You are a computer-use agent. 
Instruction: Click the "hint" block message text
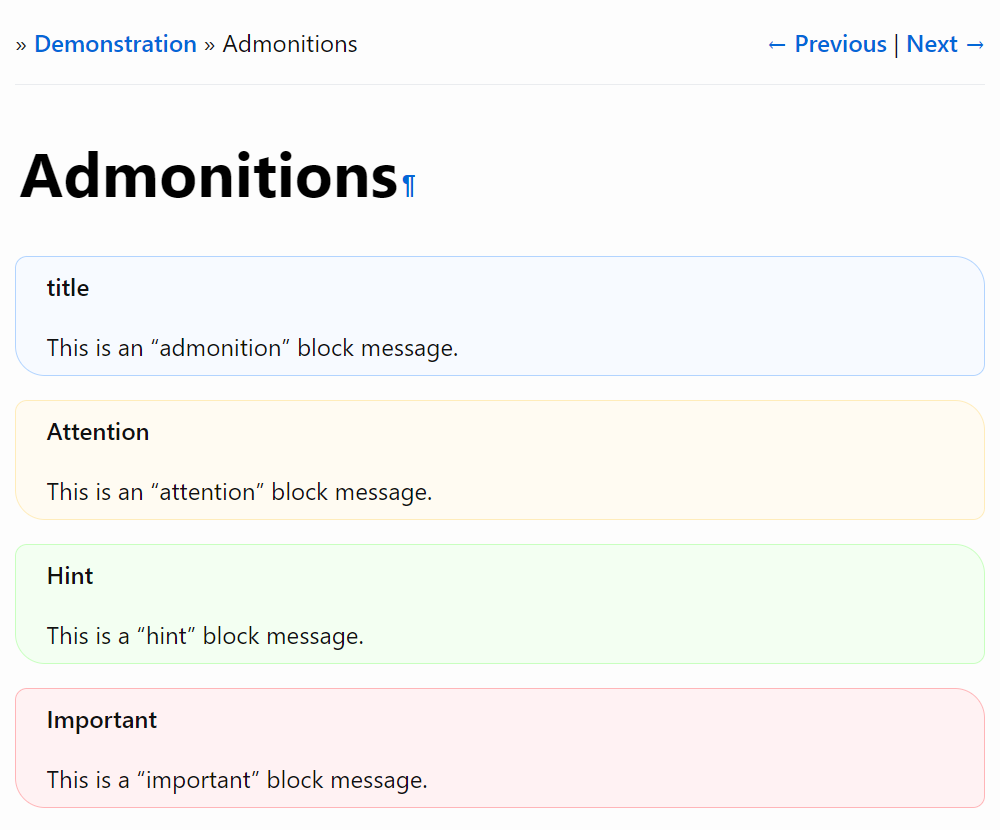click(205, 636)
